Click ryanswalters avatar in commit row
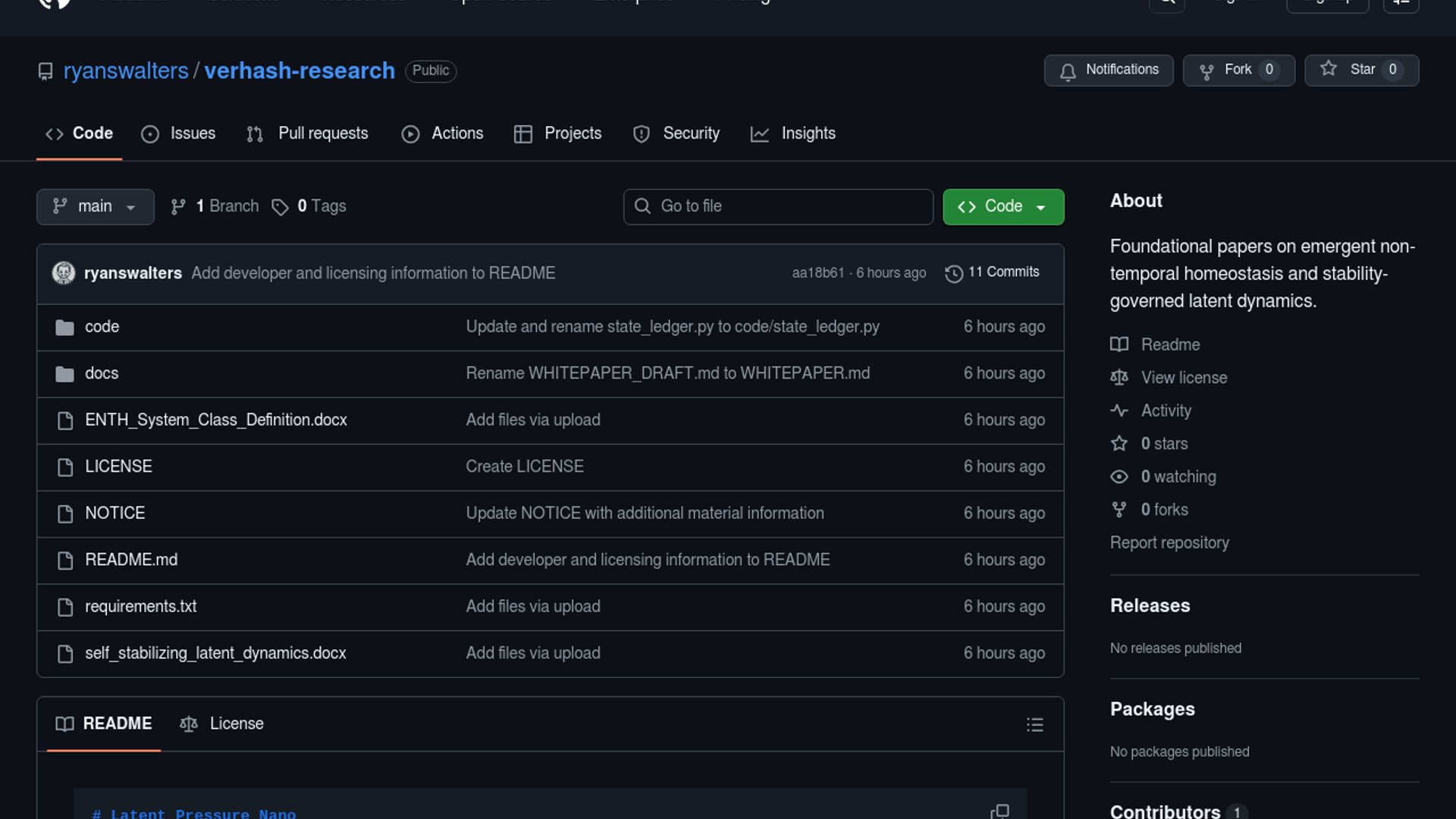 64,273
